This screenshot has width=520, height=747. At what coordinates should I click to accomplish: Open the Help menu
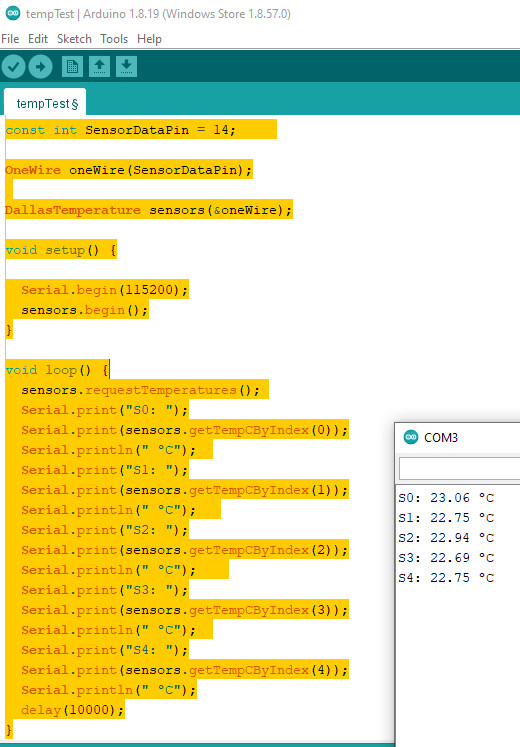point(150,39)
